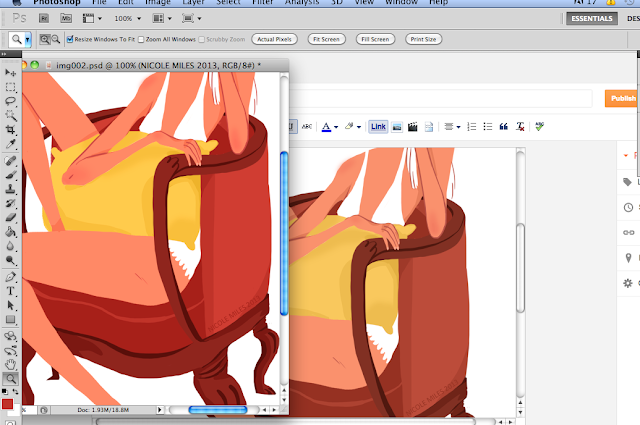Toggle the Scrubby Zoom checkbox
This screenshot has width=640, height=425.
(201, 40)
